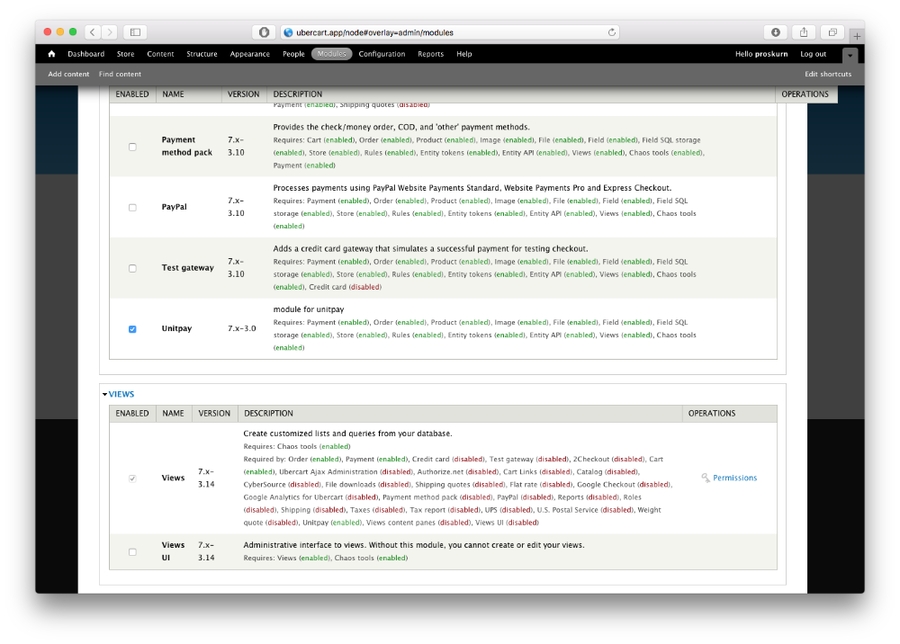Enable the Payment method pack module

point(132,147)
